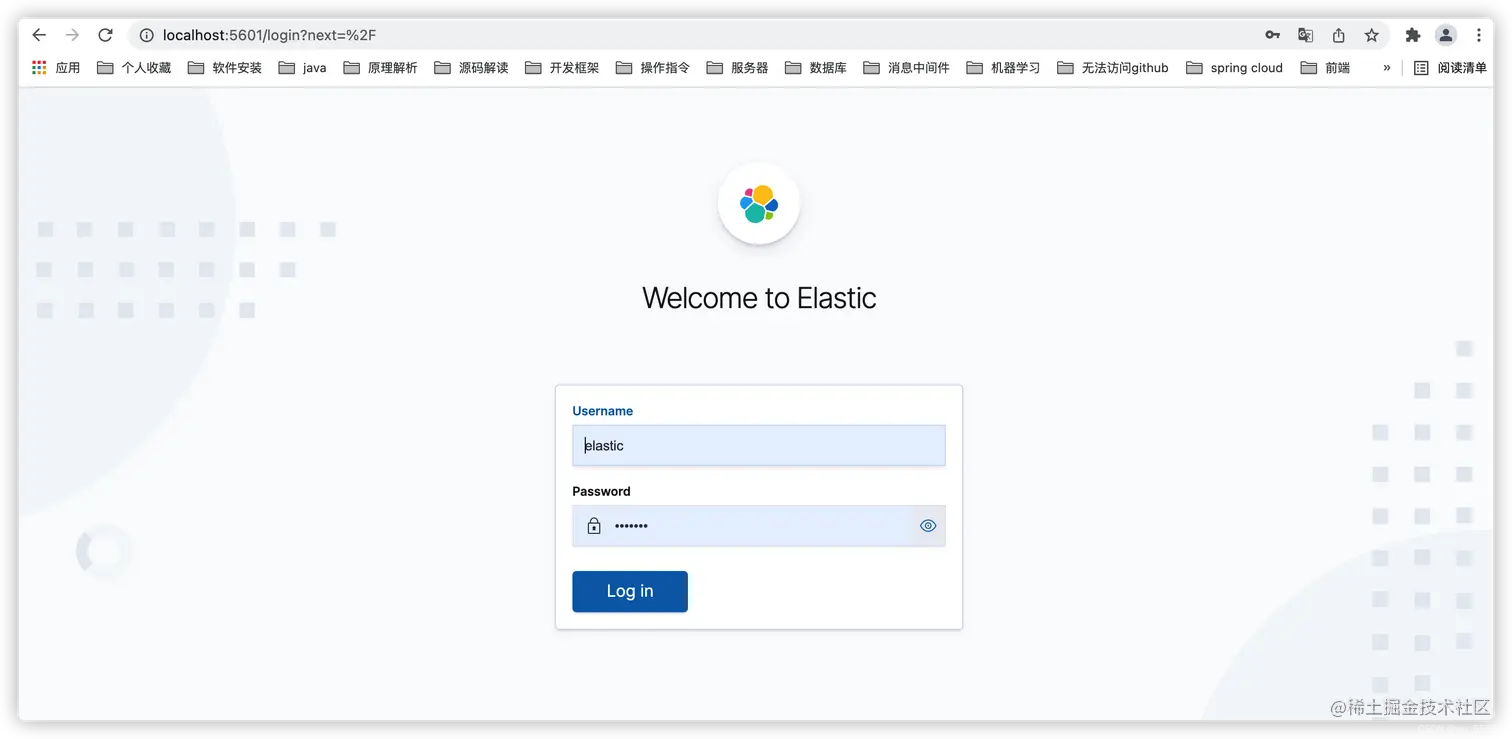The width and height of the screenshot is (1512, 739).
Task: Open the 个人收藏 bookmark folder
Action: (134, 68)
